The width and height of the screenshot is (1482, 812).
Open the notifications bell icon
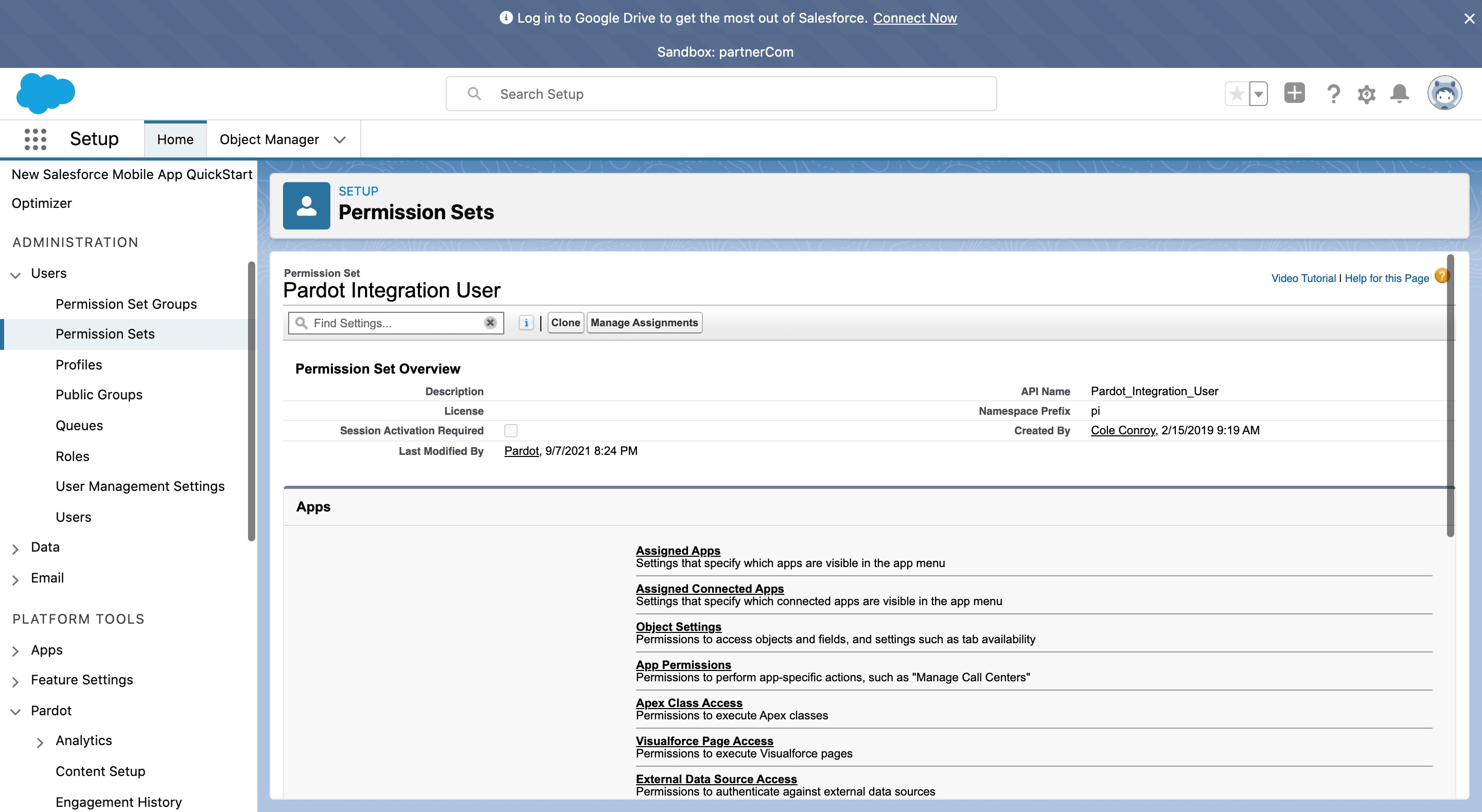click(1400, 93)
